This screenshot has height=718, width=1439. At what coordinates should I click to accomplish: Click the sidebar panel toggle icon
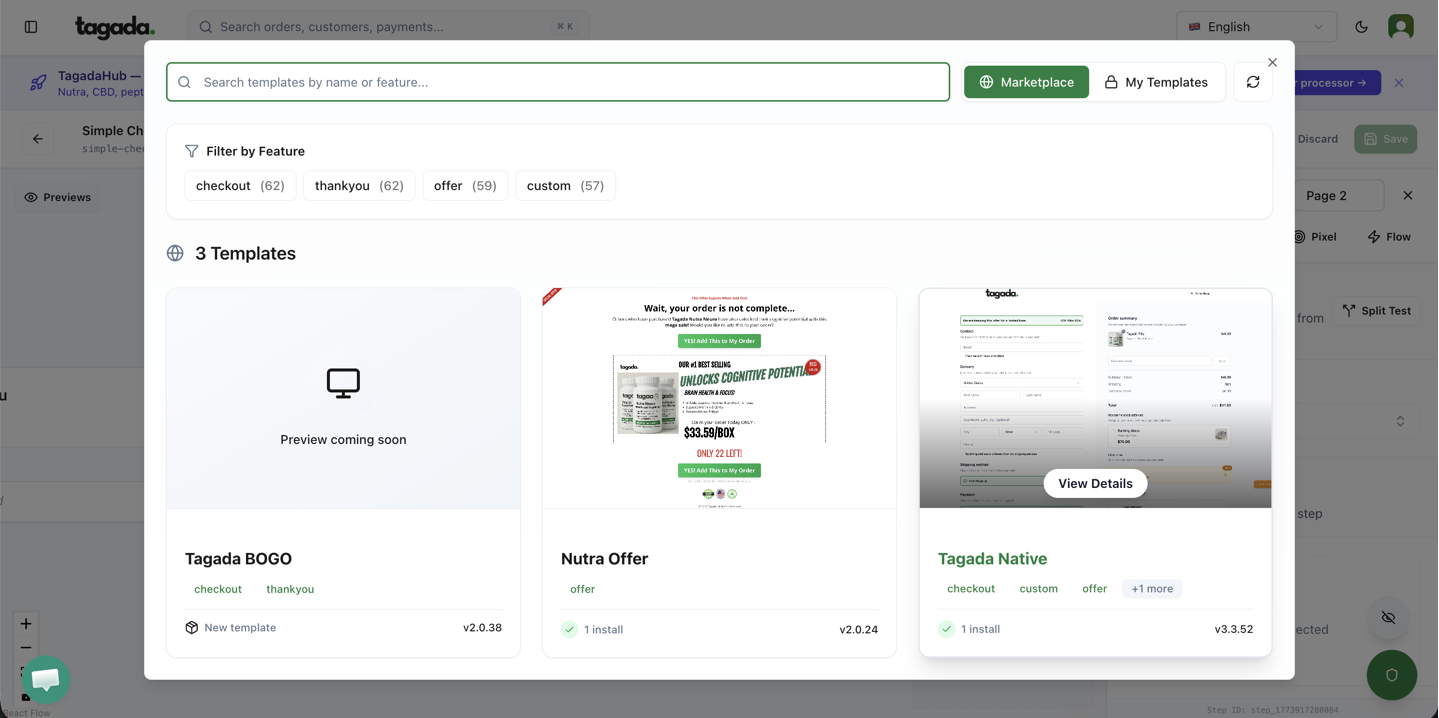(31, 27)
